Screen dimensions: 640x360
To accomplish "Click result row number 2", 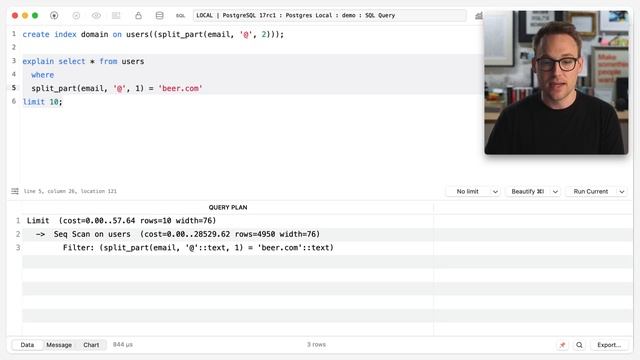I will [x=18, y=234].
